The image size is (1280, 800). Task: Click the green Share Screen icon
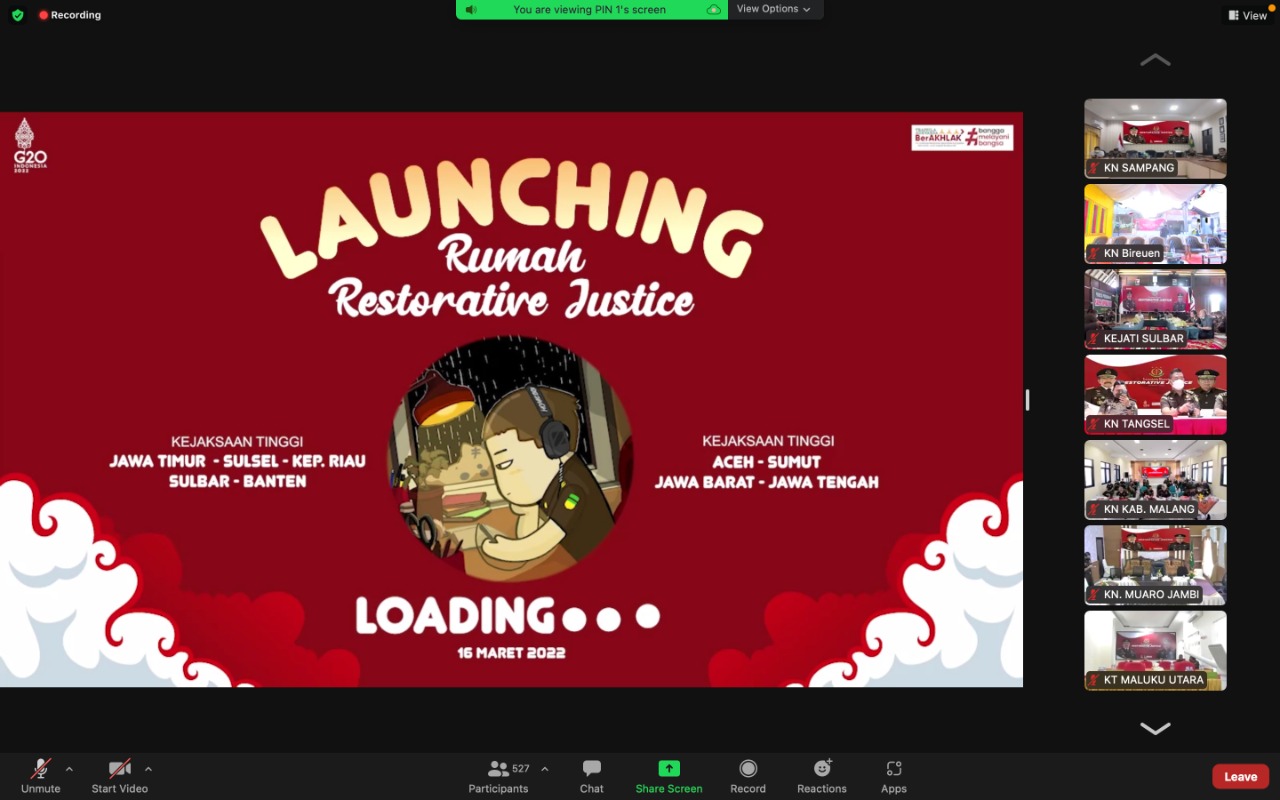(x=669, y=768)
